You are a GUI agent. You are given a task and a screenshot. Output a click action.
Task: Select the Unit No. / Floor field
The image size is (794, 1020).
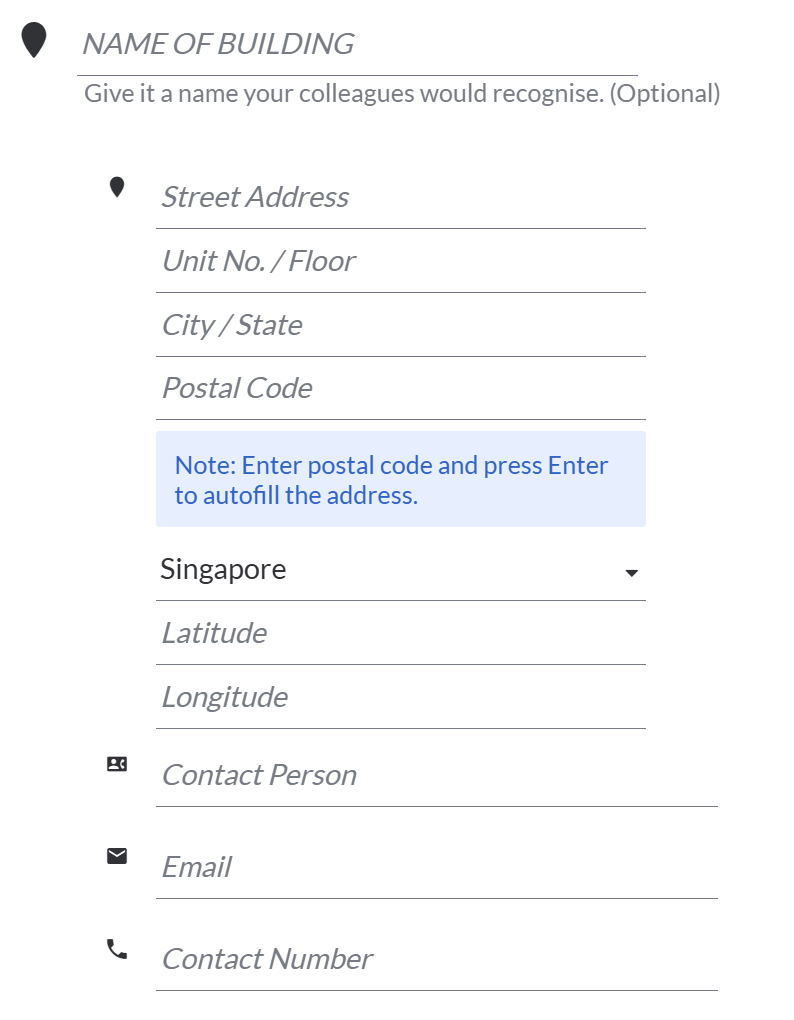400,261
